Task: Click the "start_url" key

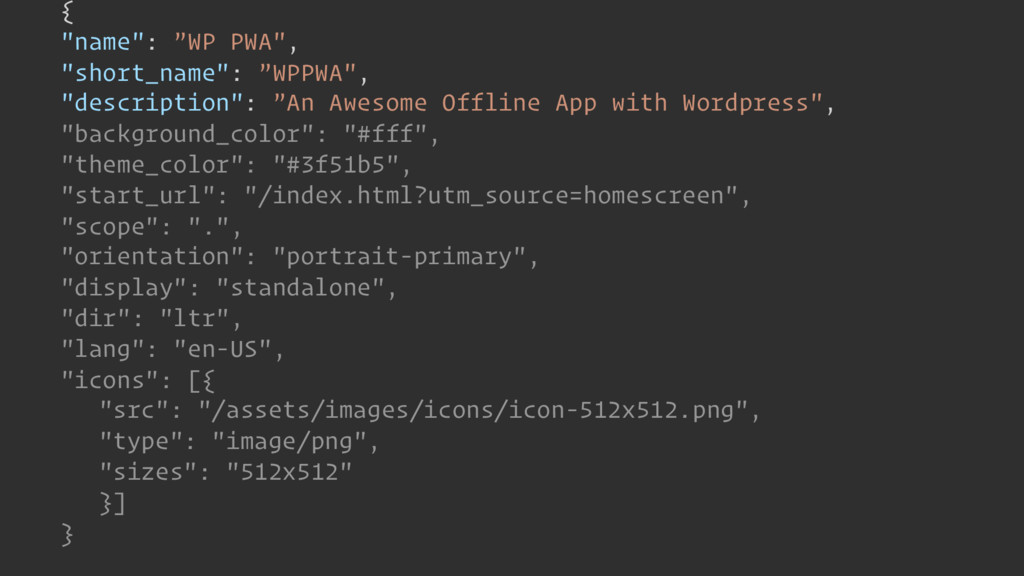Action: point(138,196)
